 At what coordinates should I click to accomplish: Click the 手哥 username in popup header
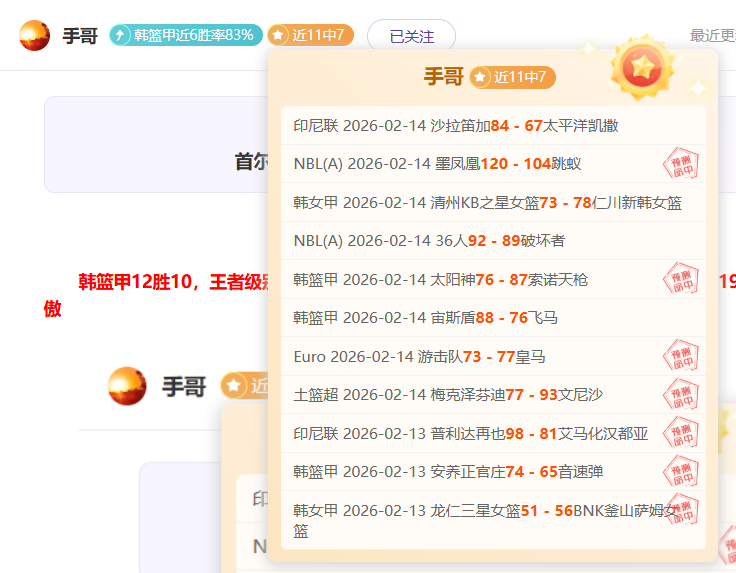pos(443,77)
